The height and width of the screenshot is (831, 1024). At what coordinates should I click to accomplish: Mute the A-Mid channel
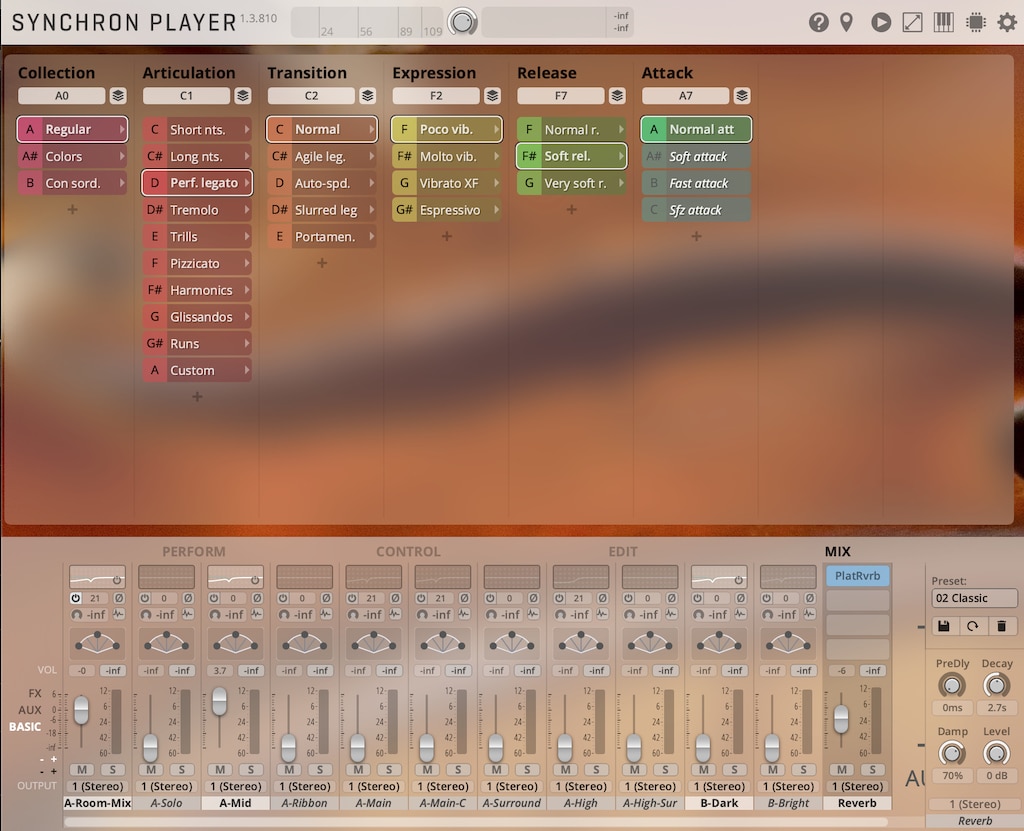point(220,770)
